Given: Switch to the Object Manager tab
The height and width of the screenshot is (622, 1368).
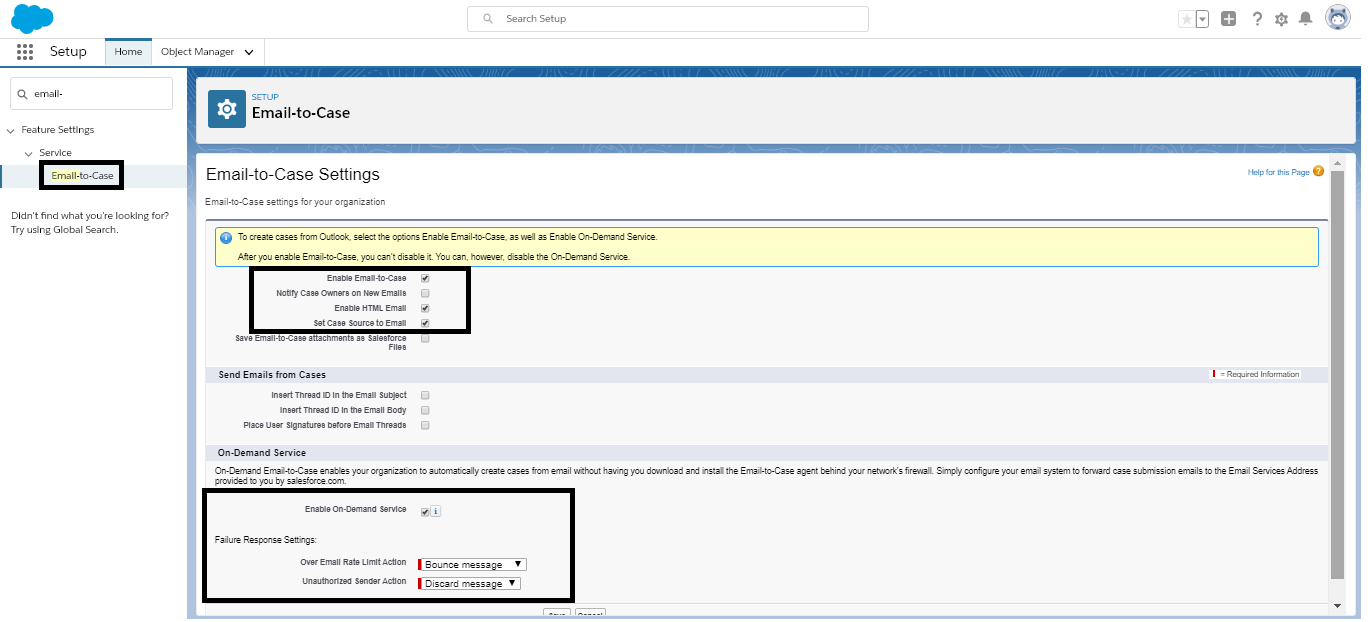Looking at the screenshot, I should click(197, 52).
